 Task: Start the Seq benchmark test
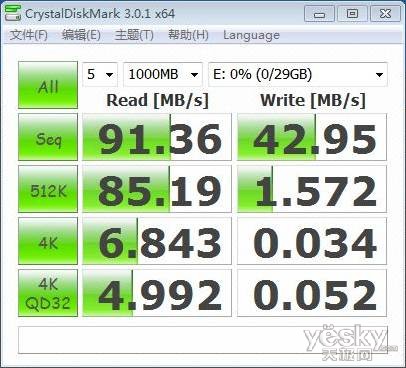pyautogui.click(x=48, y=137)
